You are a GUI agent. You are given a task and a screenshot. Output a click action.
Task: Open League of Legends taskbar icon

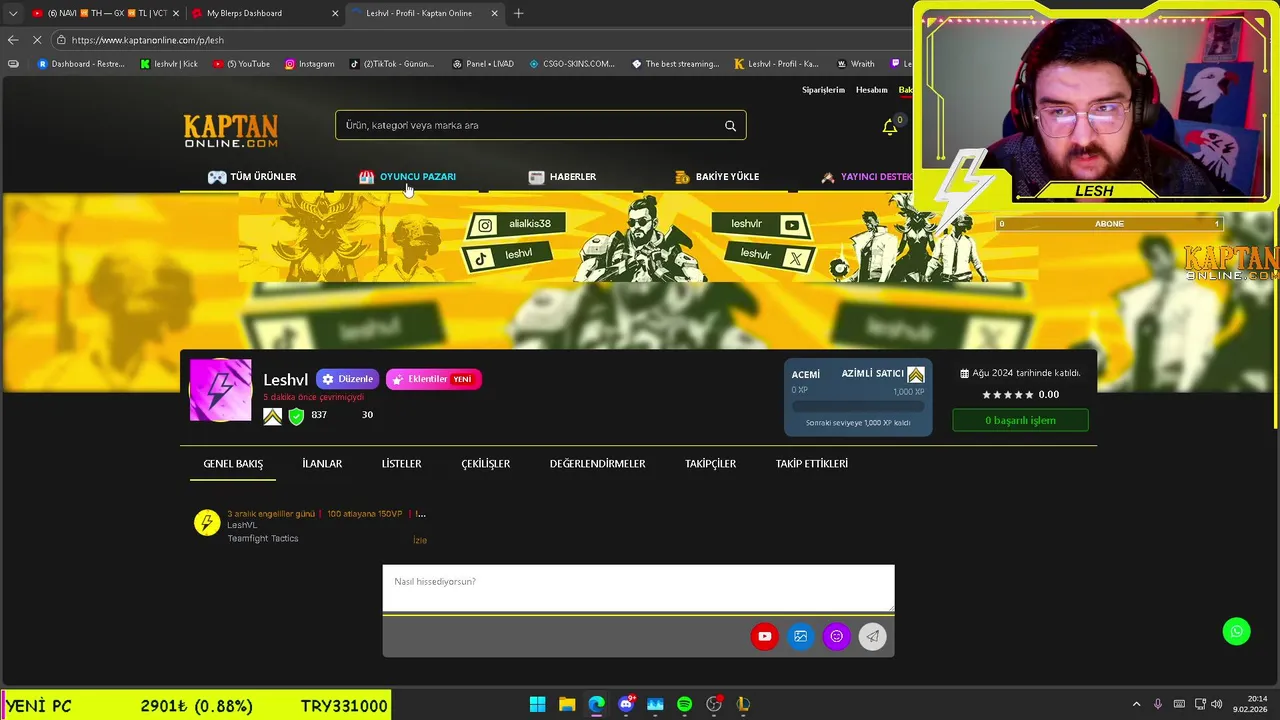[743, 704]
